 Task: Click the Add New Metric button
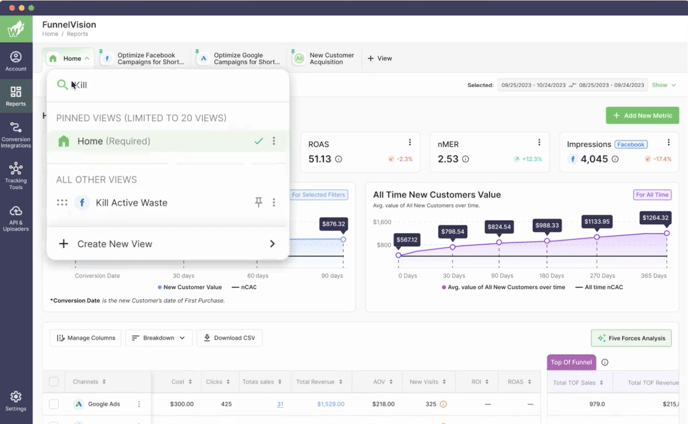click(x=642, y=116)
